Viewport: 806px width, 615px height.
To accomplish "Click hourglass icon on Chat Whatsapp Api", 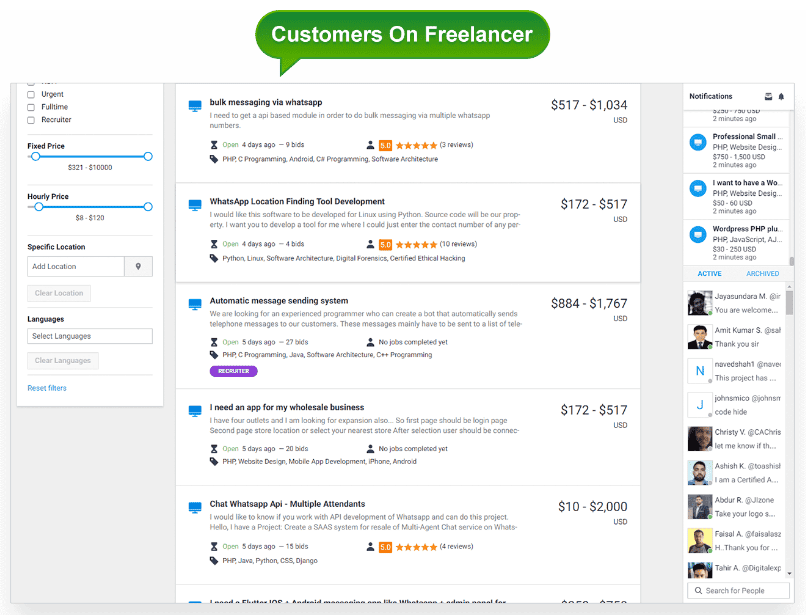I will 214,546.
